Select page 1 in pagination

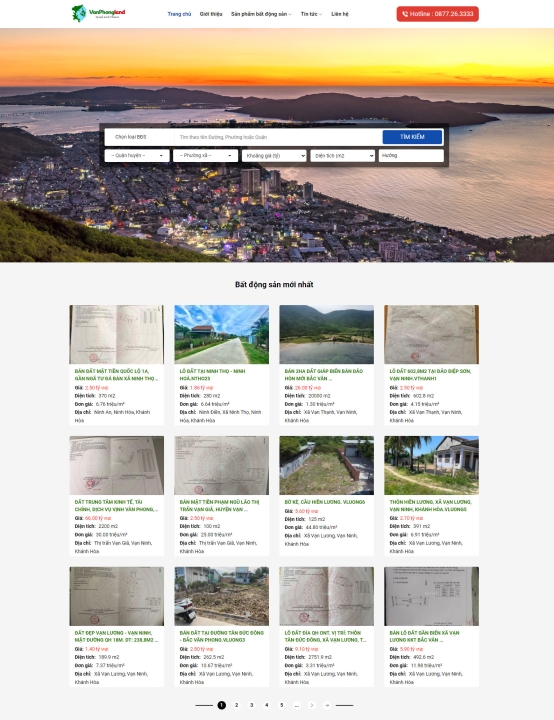tap(221, 705)
